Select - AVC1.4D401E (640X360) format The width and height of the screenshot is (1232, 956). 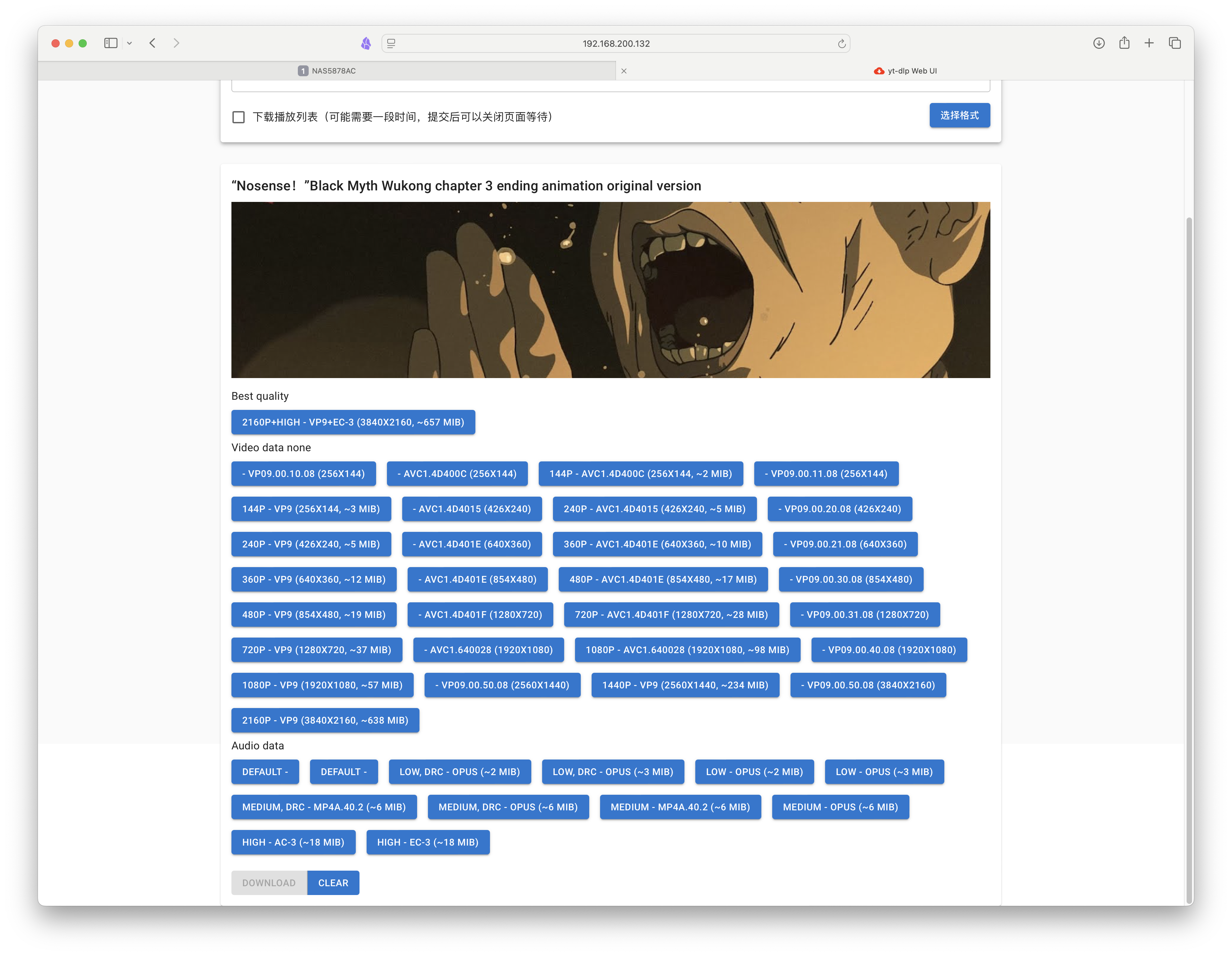(472, 544)
